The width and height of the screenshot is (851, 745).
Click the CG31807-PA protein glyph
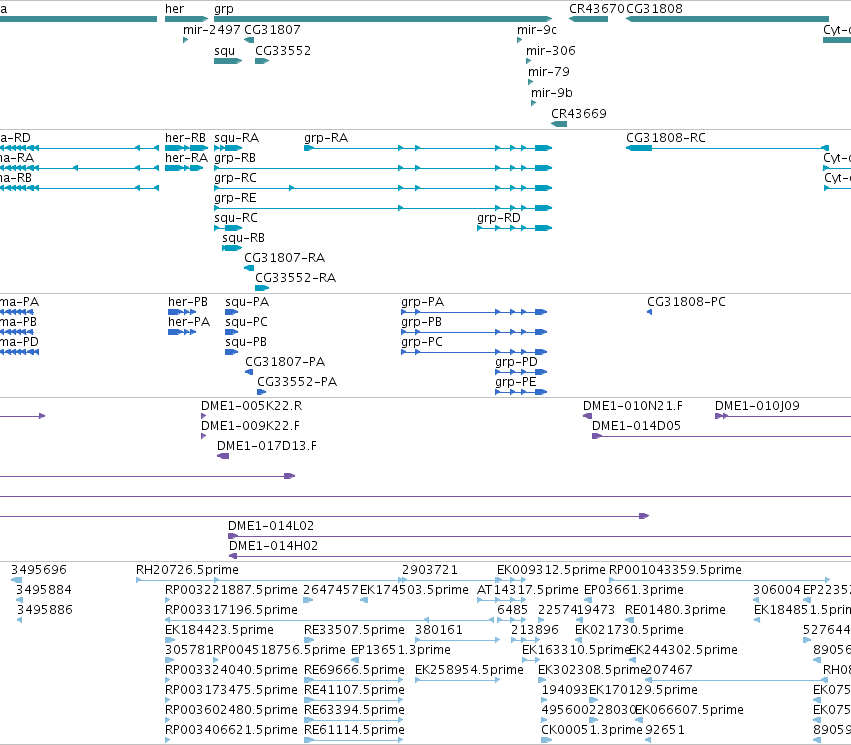click(249, 372)
